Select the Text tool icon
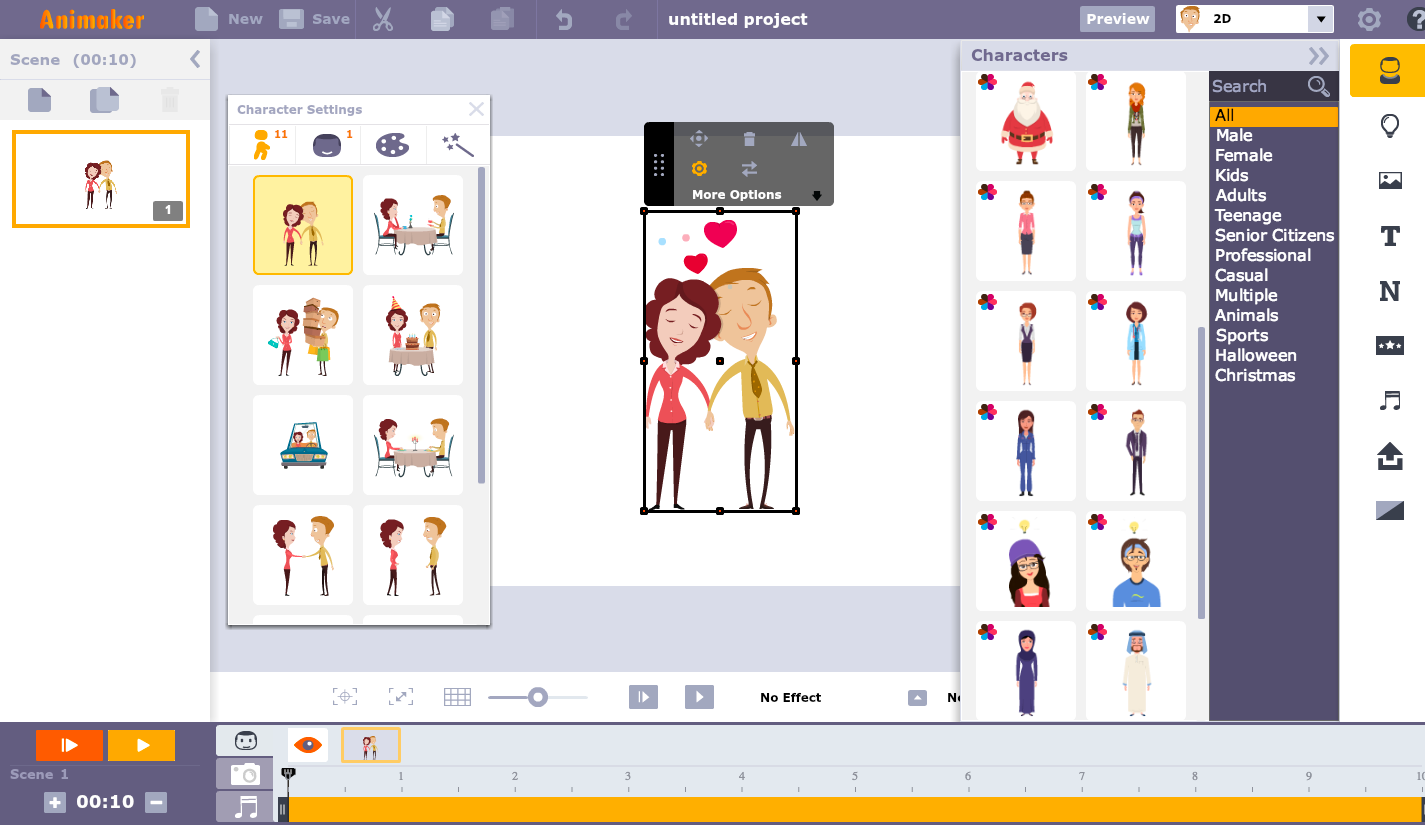 click(x=1389, y=236)
